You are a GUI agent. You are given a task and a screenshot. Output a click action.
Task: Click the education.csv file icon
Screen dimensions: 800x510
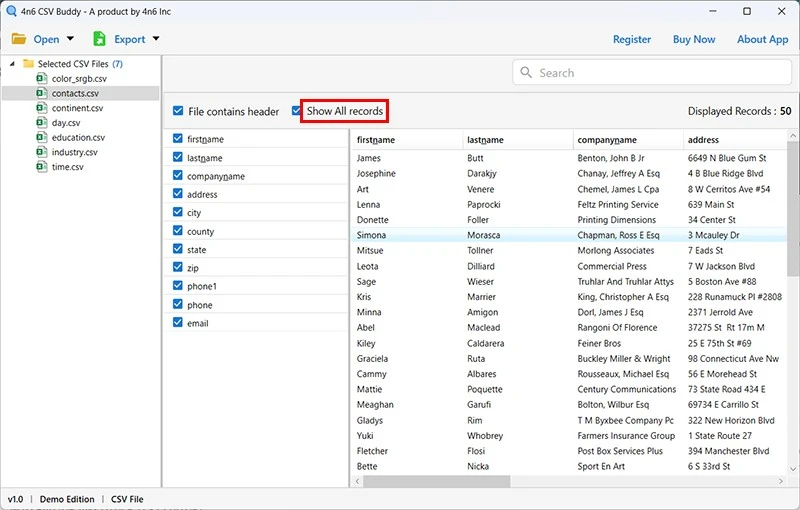pos(42,138)
